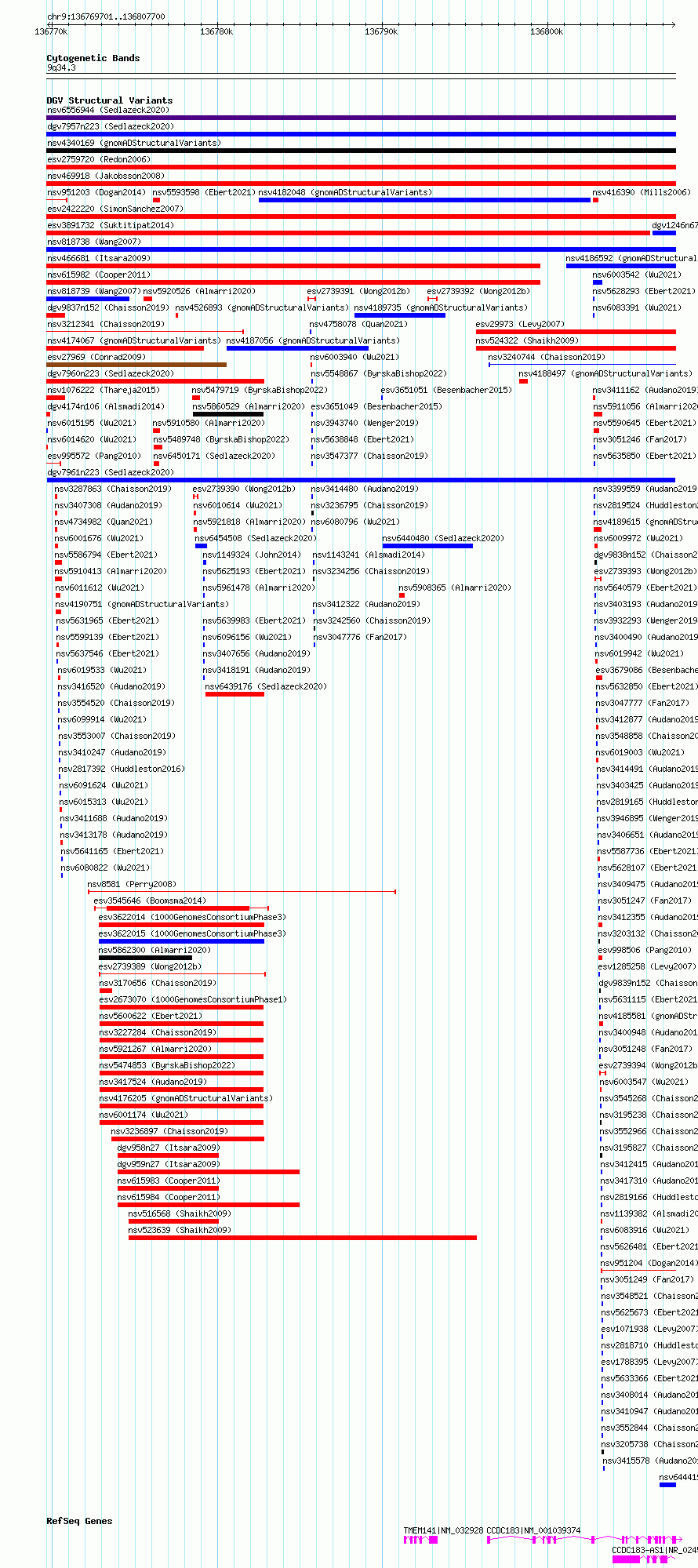
Task: Click the 136800k ruler position label
Action: (x=547, y=31)
